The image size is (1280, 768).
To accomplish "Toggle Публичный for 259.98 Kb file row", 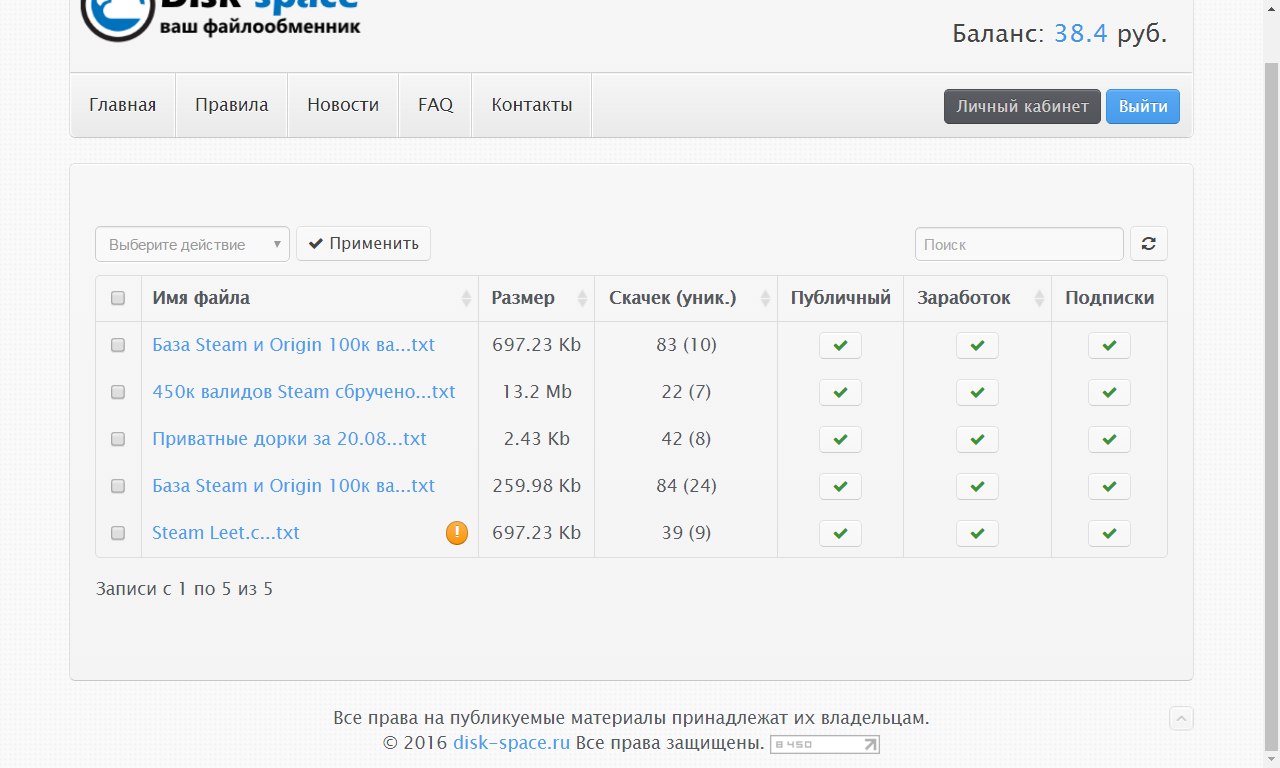I will coord(840,487).
